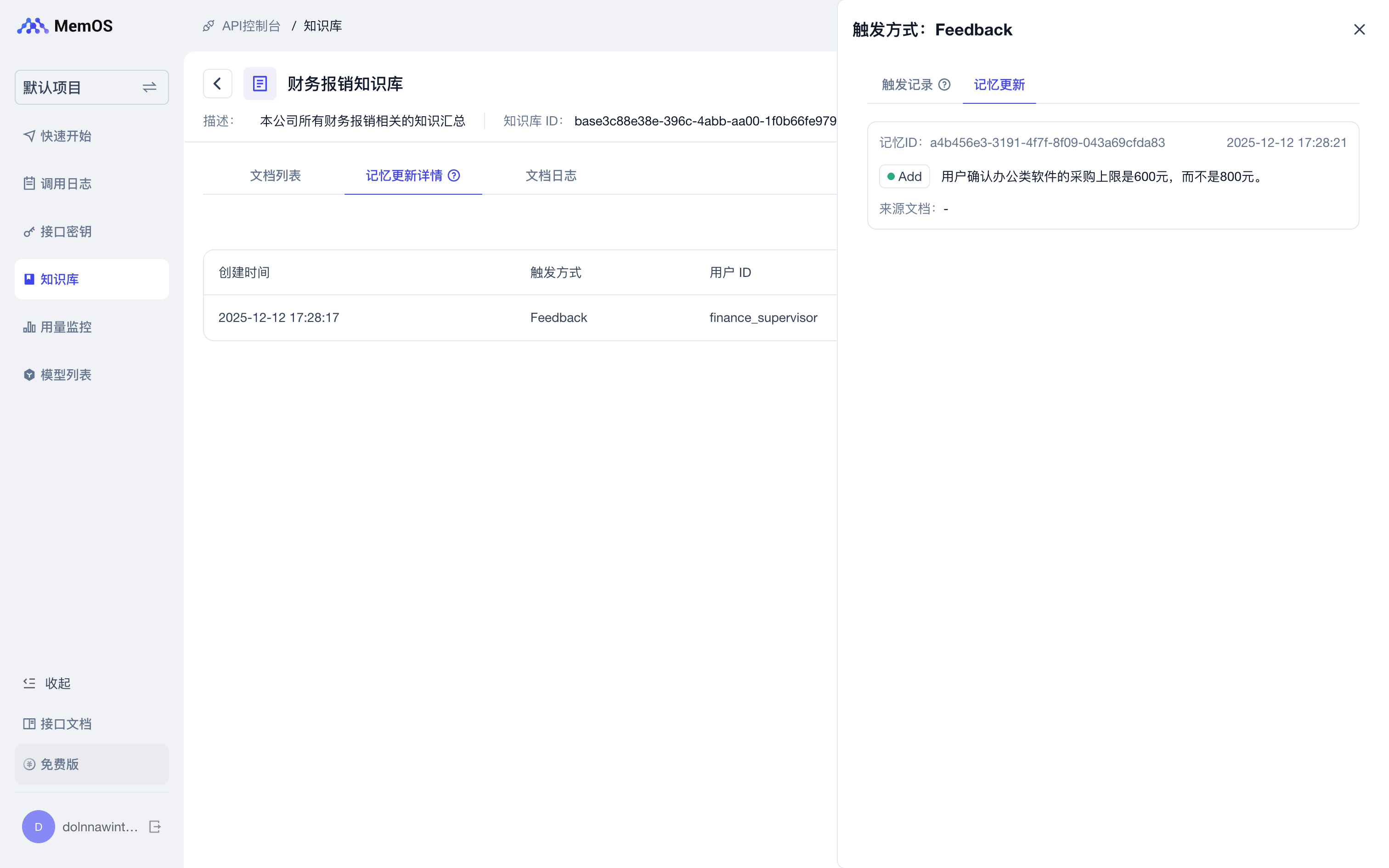Switch to the 文档日志 tab

click(x=550, y=175)
